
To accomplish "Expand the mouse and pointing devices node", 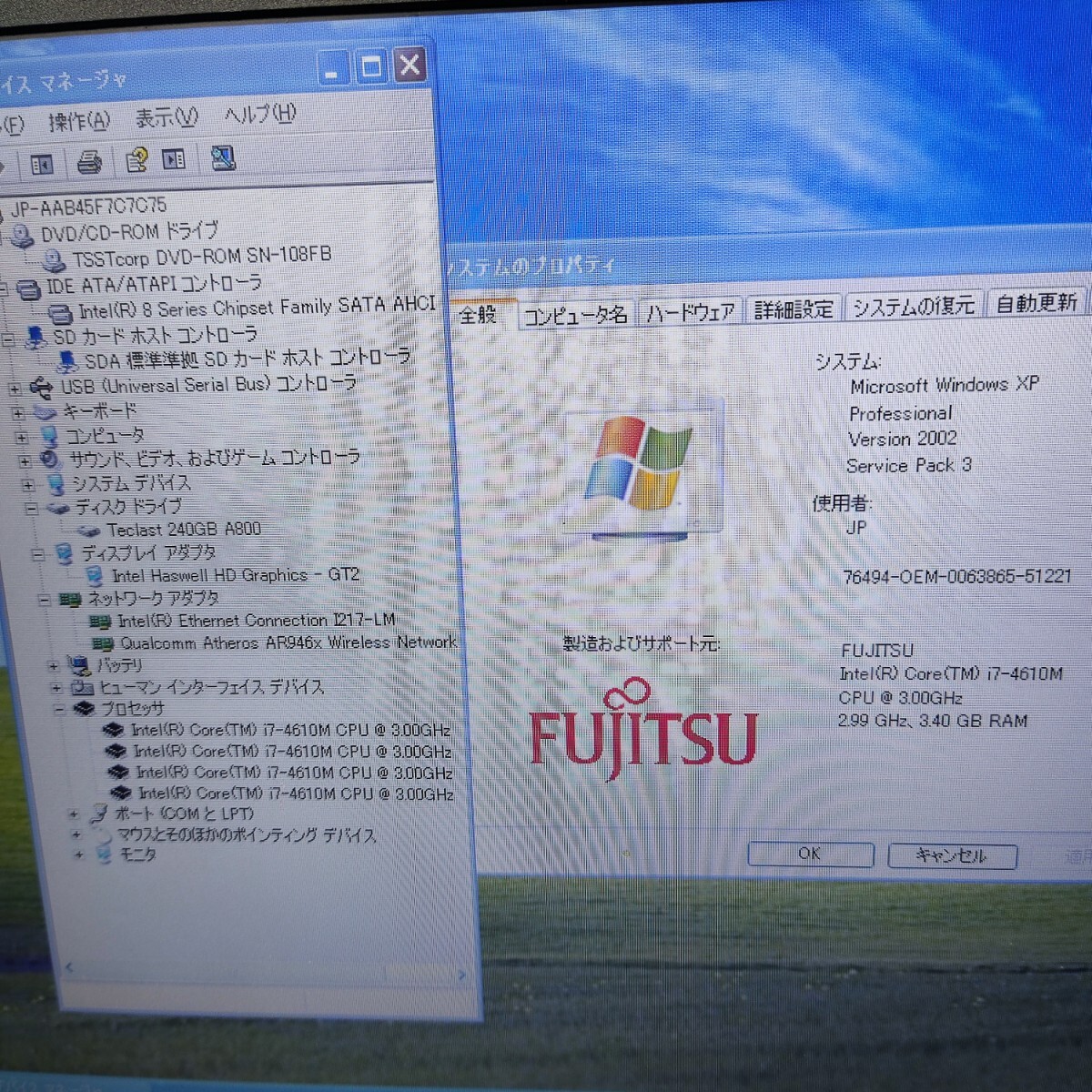I will (x=76, y=834).
